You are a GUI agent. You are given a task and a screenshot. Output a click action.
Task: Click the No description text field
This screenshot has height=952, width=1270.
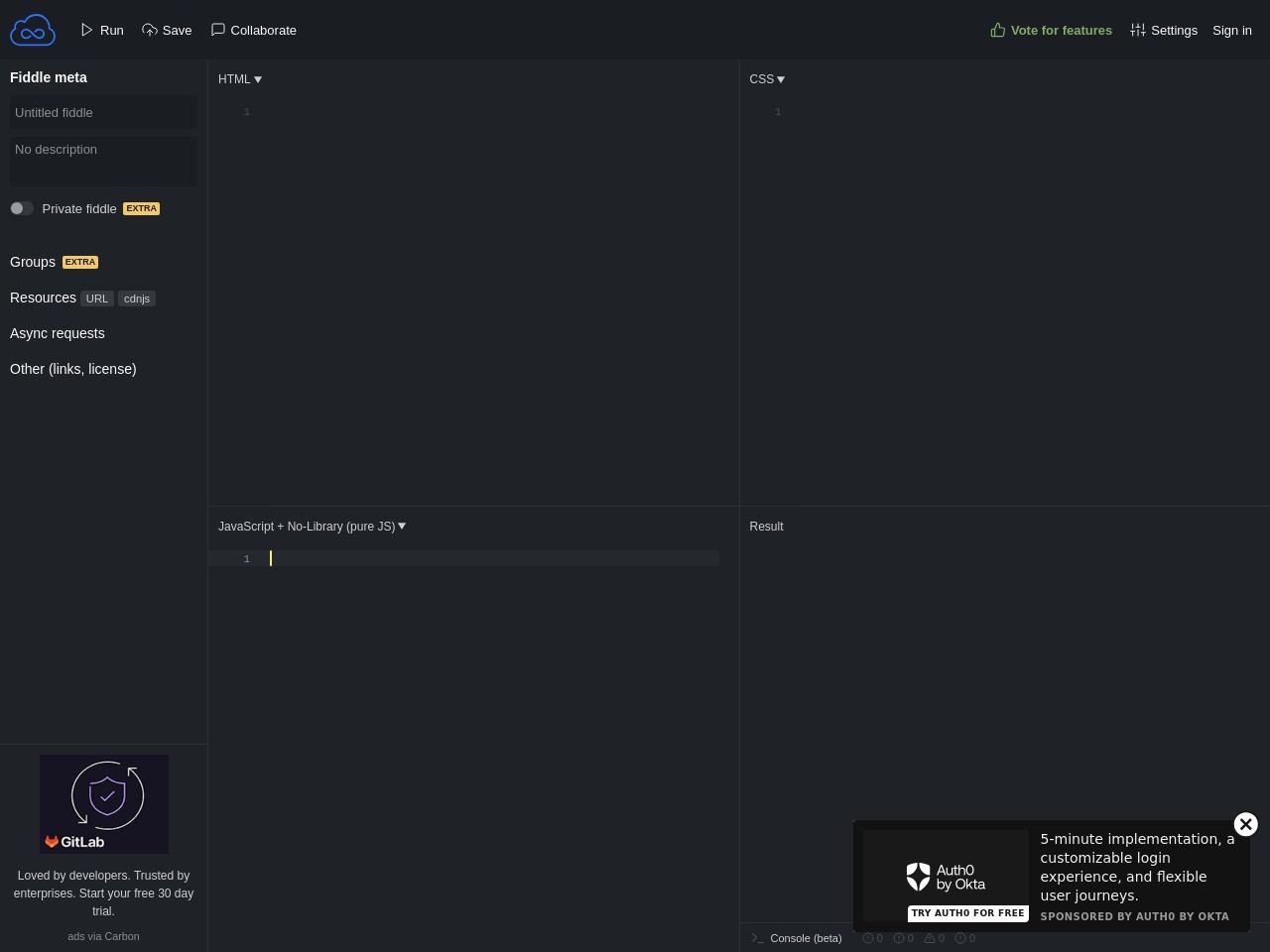coord(103,160)
